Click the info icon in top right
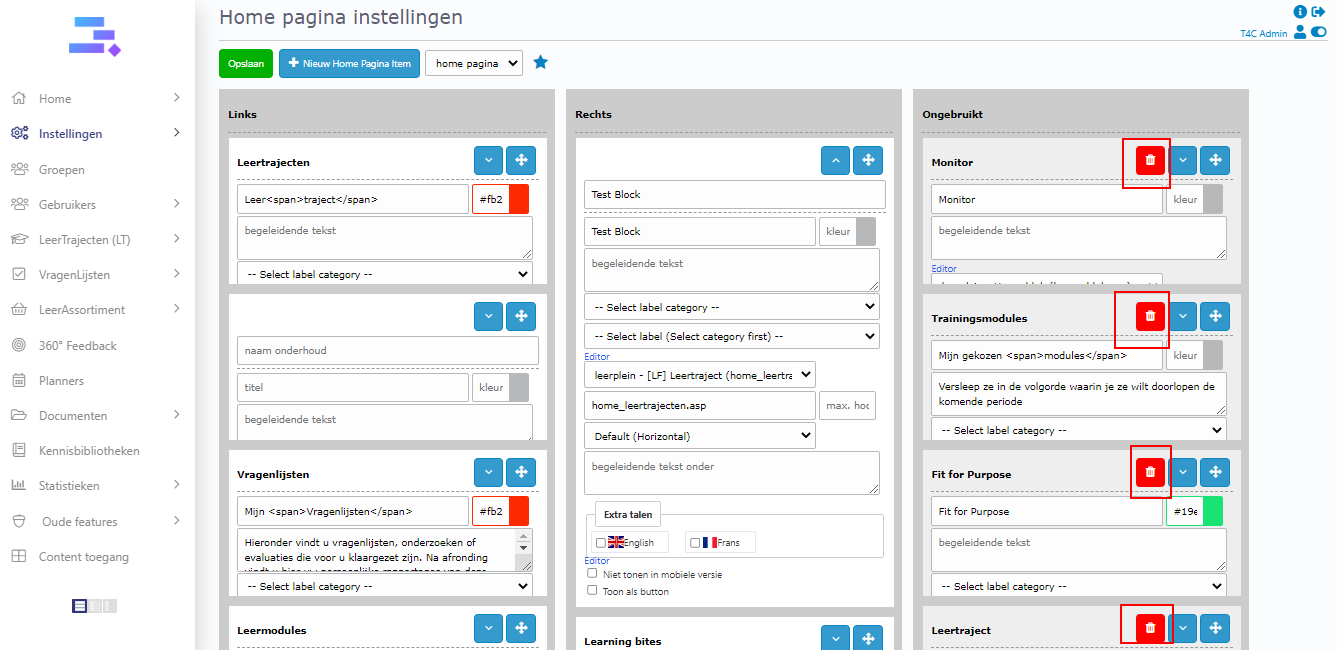Screen dimensions: 1337x650 (x=1300, y=12)
